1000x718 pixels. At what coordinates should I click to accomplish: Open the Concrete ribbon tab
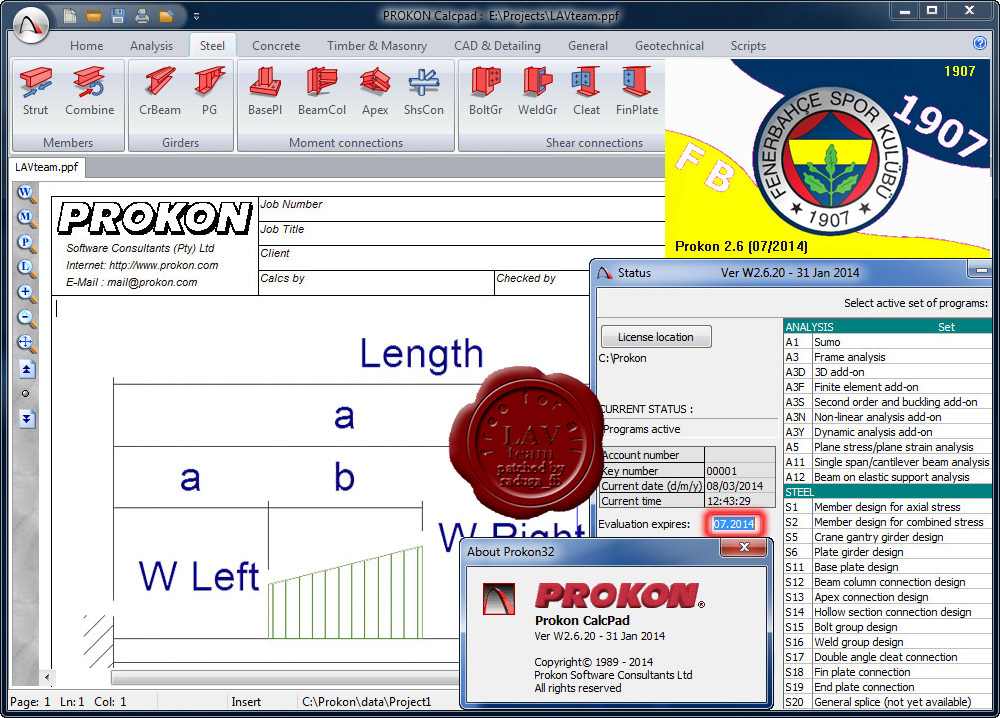(x=276, y=46)
